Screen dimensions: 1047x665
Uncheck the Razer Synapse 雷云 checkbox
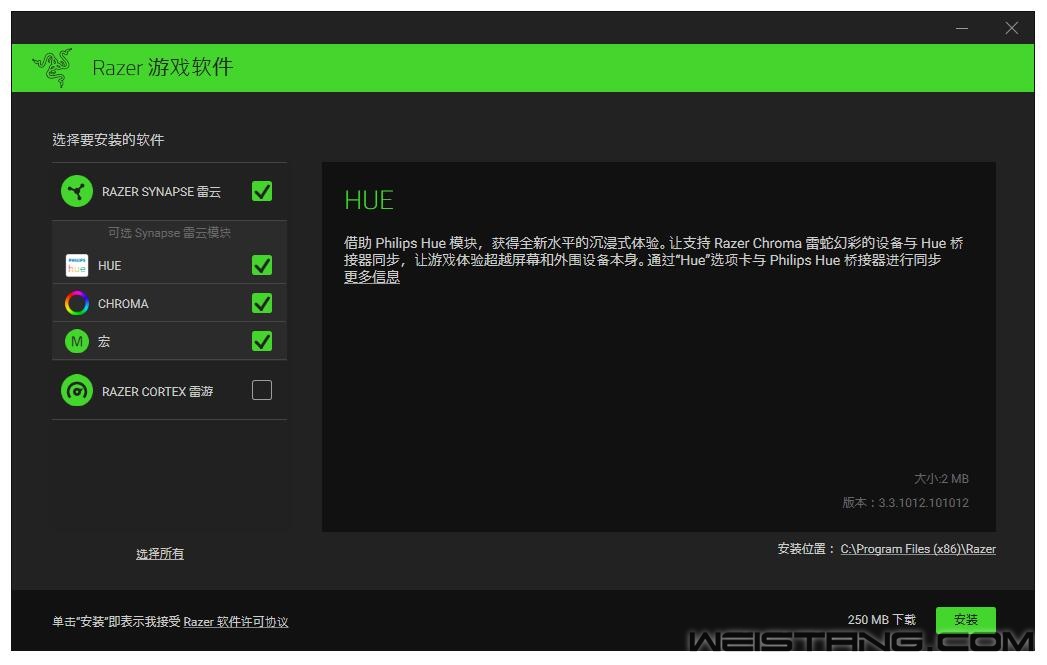[x=262, y=191]
